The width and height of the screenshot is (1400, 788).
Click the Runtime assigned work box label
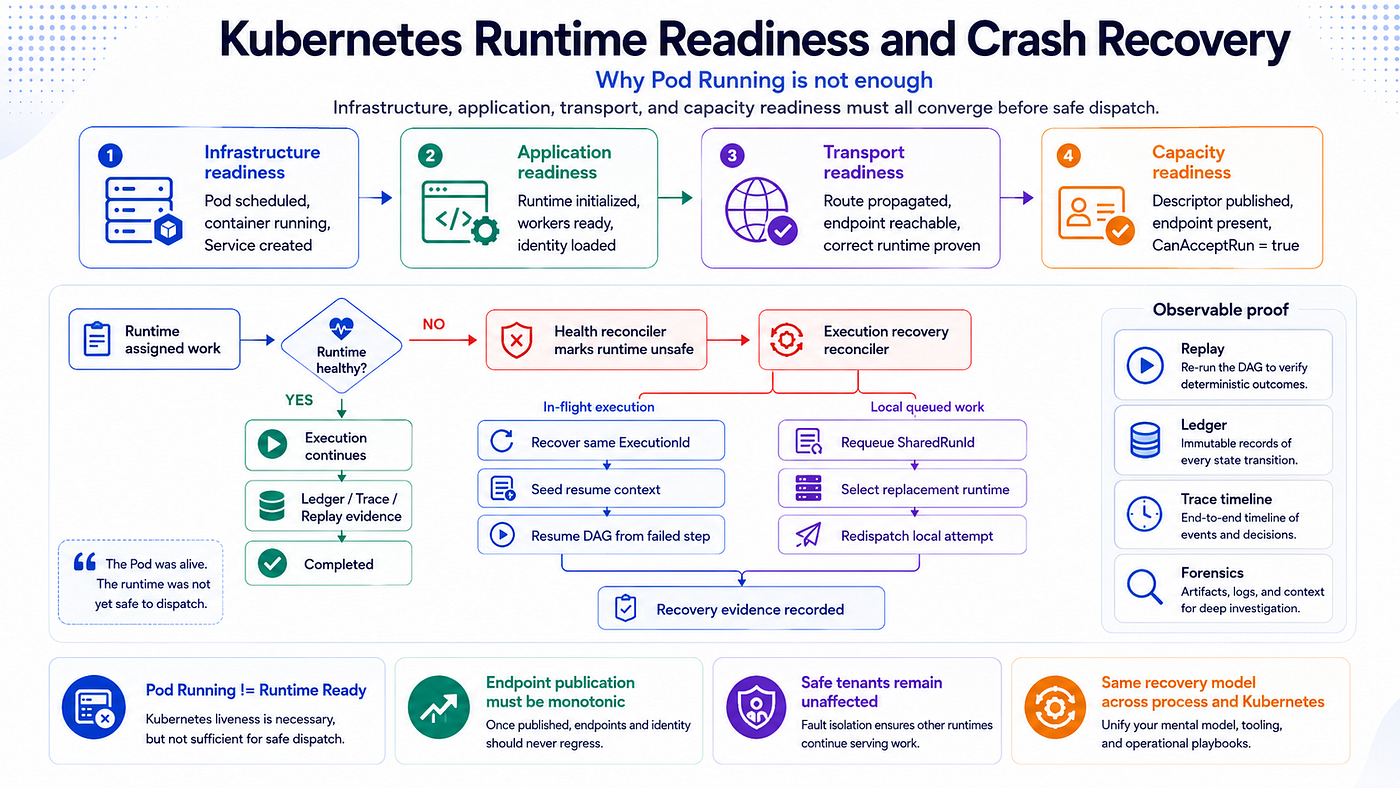click(x=172, y=340)
